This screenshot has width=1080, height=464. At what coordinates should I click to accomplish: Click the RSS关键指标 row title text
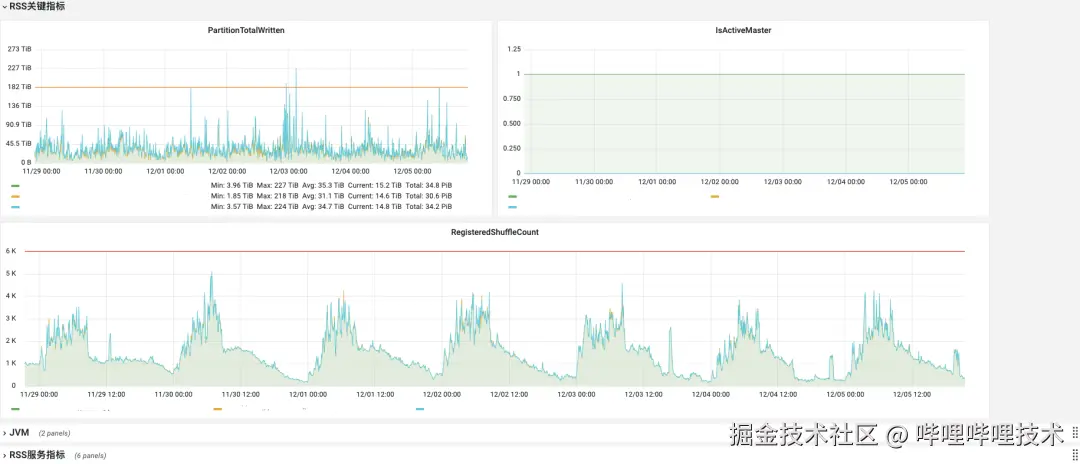37,6
